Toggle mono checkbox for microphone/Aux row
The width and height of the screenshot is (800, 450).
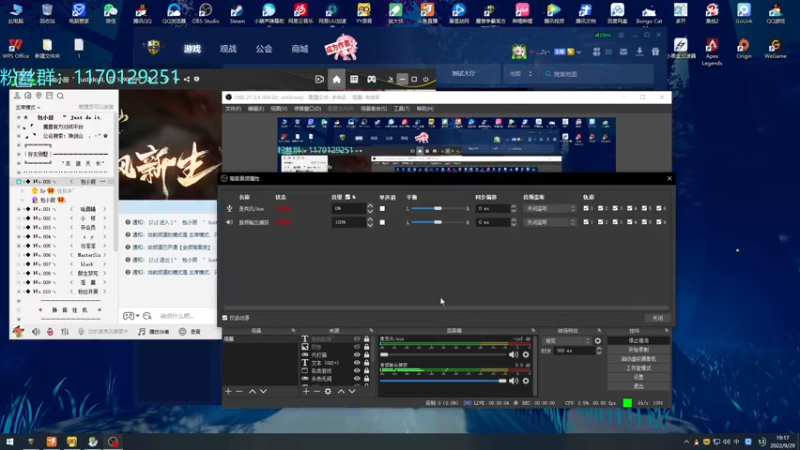click(382, 209)
